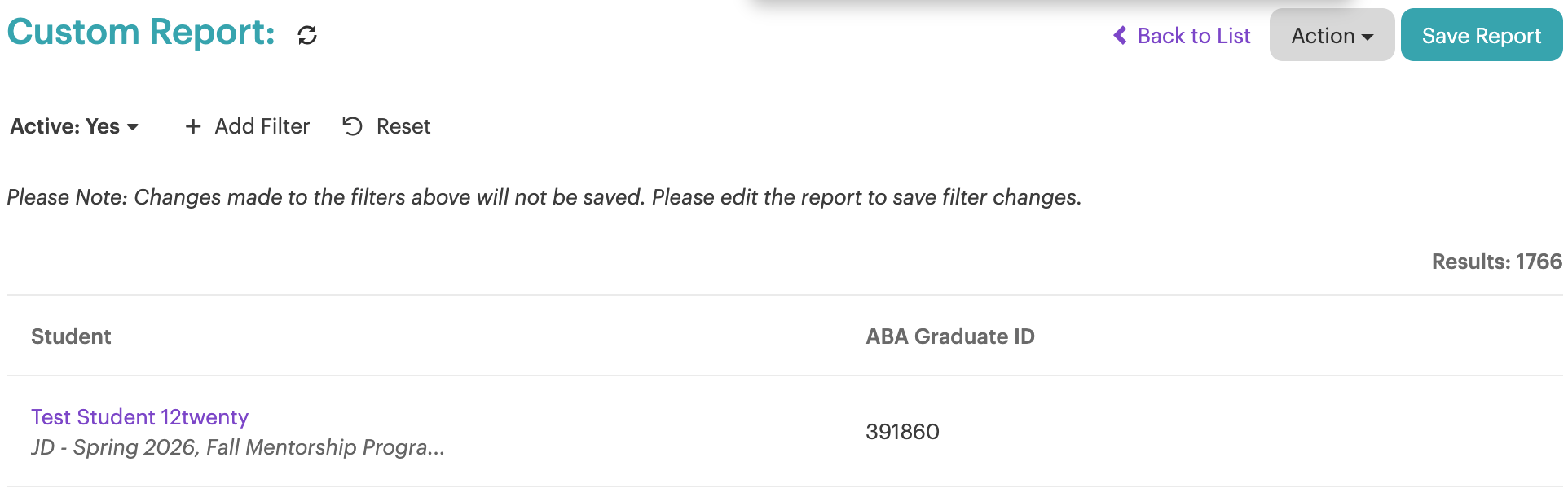Click the Custom Report heading text
This screenshot has height=497, width=1568.
pos(141,33)
